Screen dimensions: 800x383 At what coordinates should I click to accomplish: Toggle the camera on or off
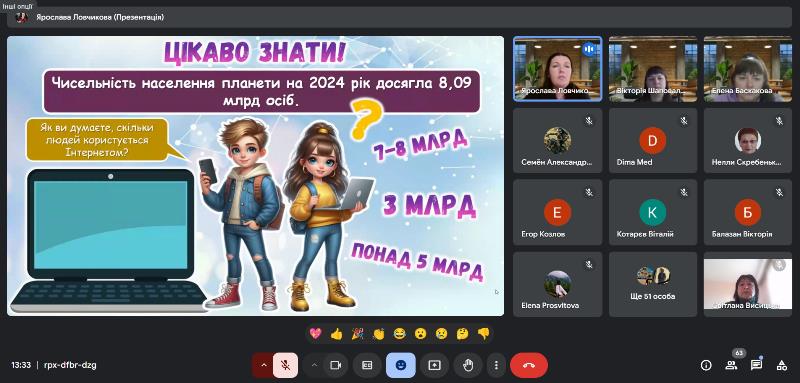click(336, 365)
